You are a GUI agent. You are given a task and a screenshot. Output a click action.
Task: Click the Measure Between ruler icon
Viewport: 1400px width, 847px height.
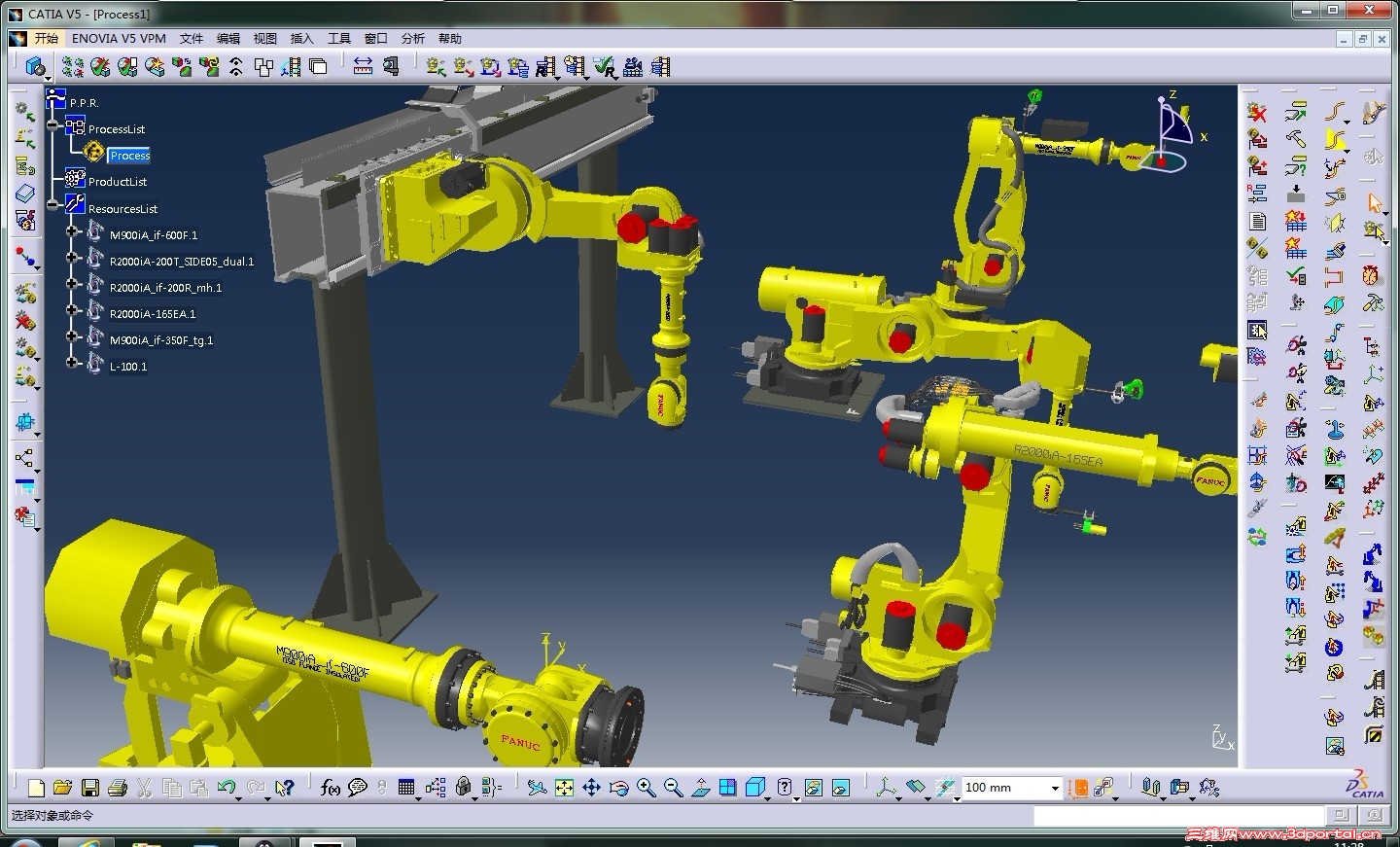pyautogui.click(x=363, y=66)
